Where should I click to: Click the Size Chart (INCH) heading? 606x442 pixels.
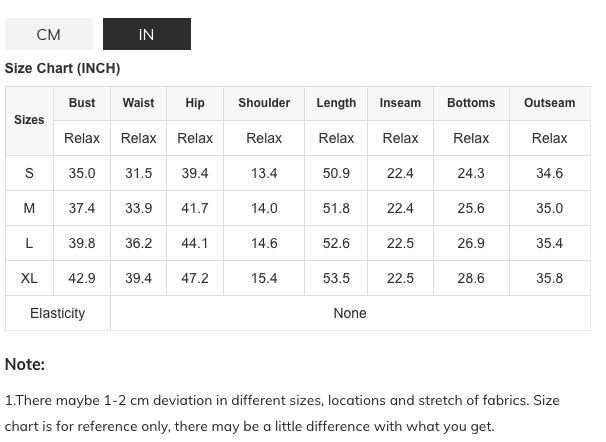[62, 68]
